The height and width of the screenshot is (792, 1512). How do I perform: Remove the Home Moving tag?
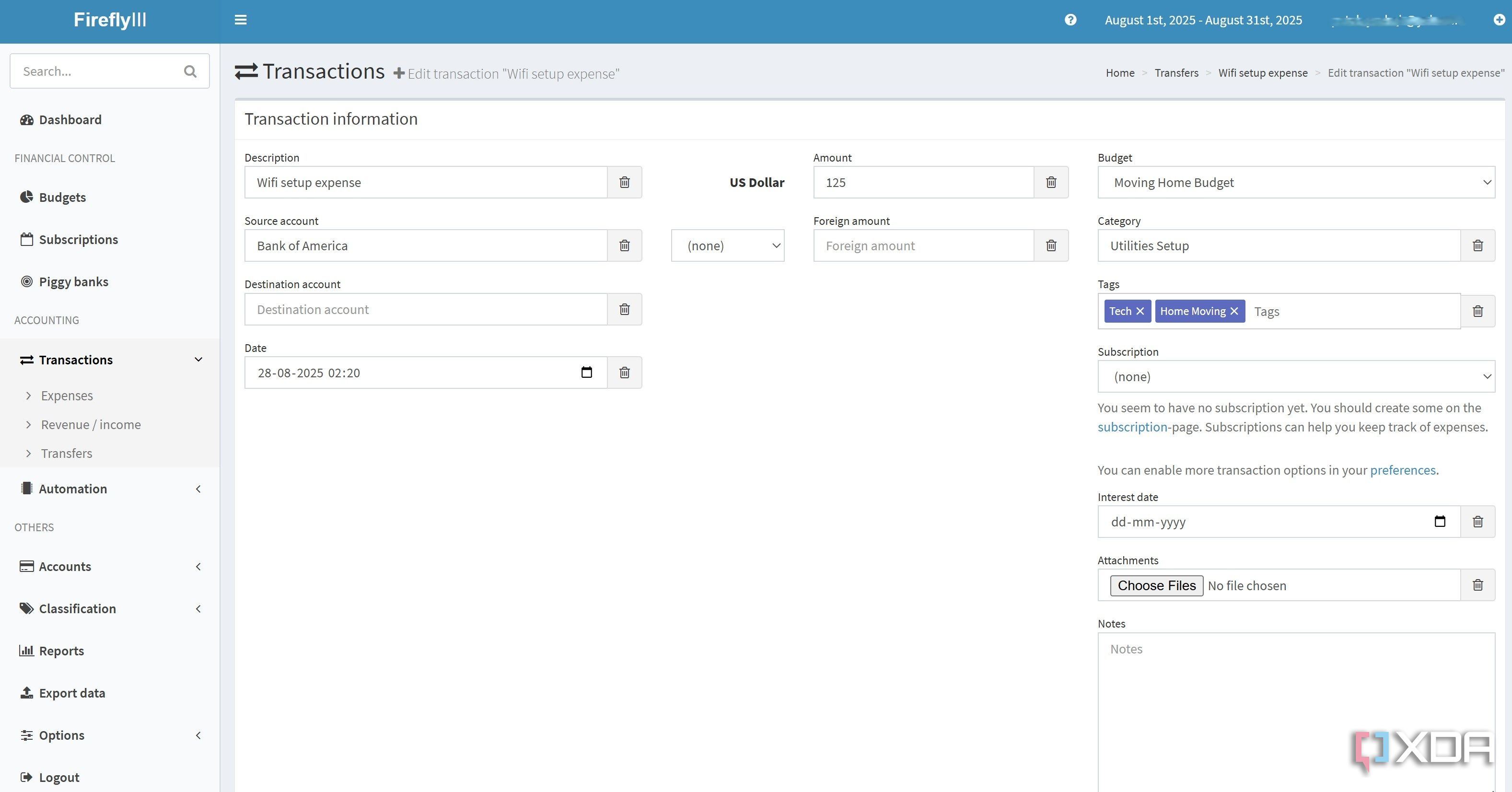pyautogui.click(x=1234, y=311)
